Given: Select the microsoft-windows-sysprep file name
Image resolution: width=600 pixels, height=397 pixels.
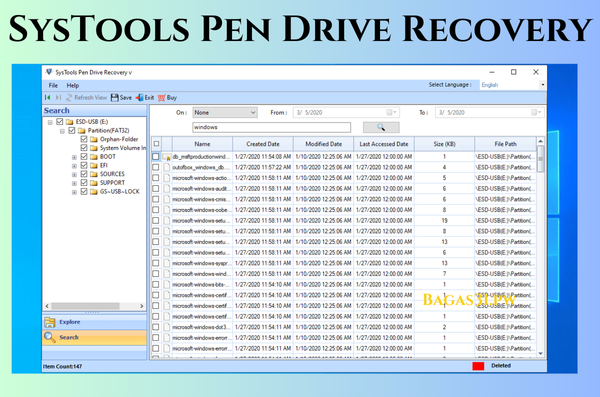Looking at the screenshot, I should (x=201, y=263).
